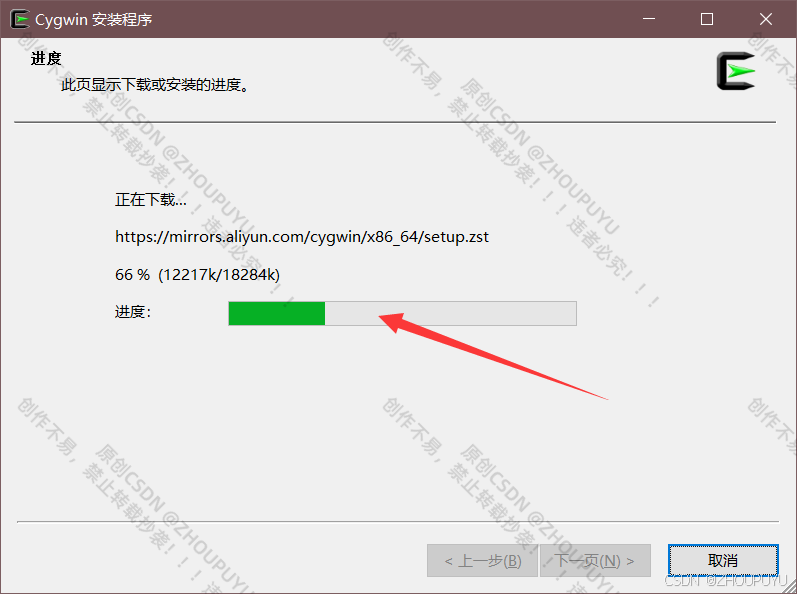
Task: Click the 66 % percentage readout
Action: (x=132, y=275)
